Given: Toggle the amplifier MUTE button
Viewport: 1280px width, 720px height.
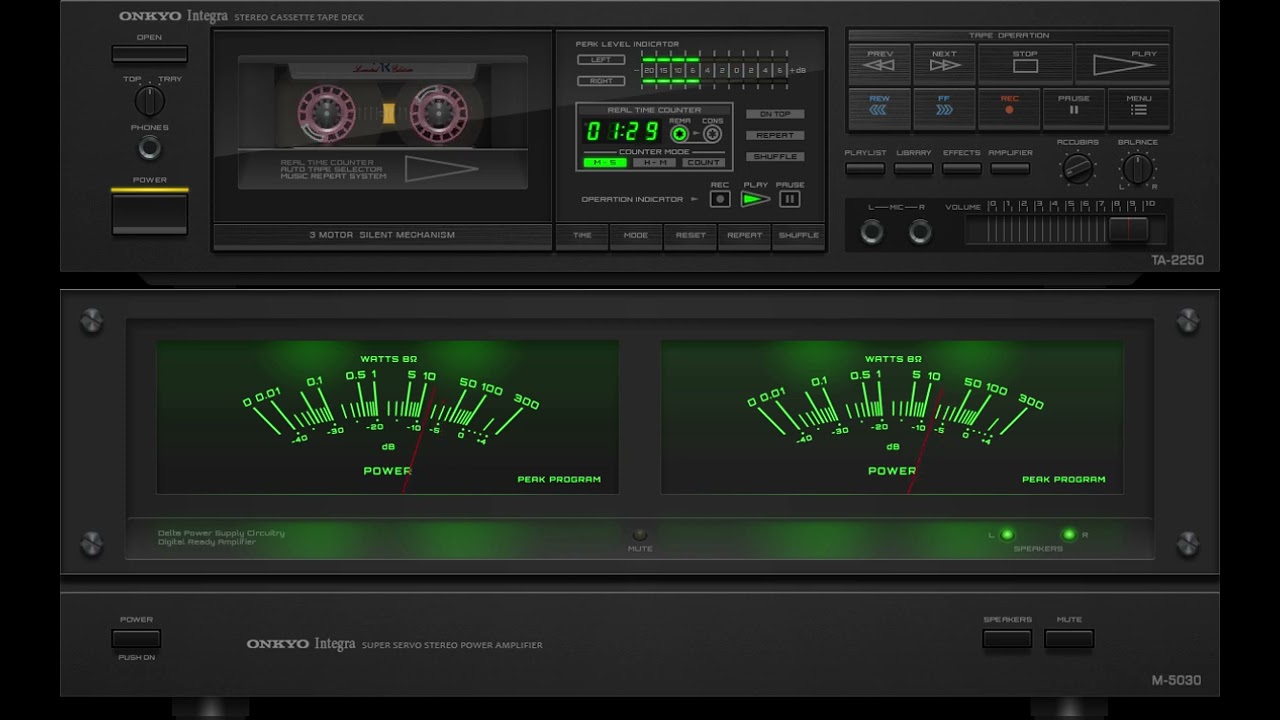Looking at the screenshot, I should coord(1069,639).
